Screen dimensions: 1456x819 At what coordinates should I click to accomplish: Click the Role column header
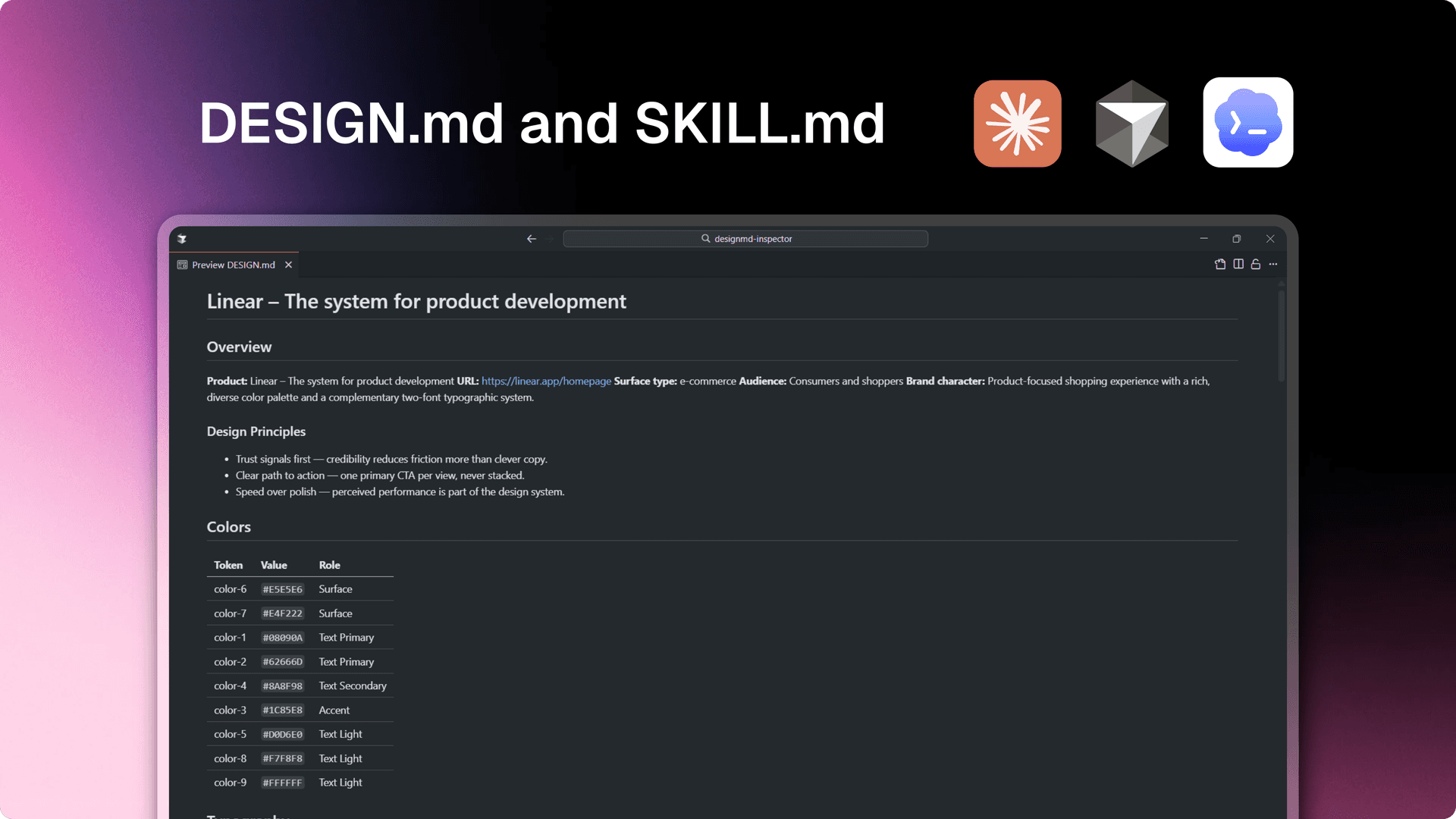(x=330, y=565)
